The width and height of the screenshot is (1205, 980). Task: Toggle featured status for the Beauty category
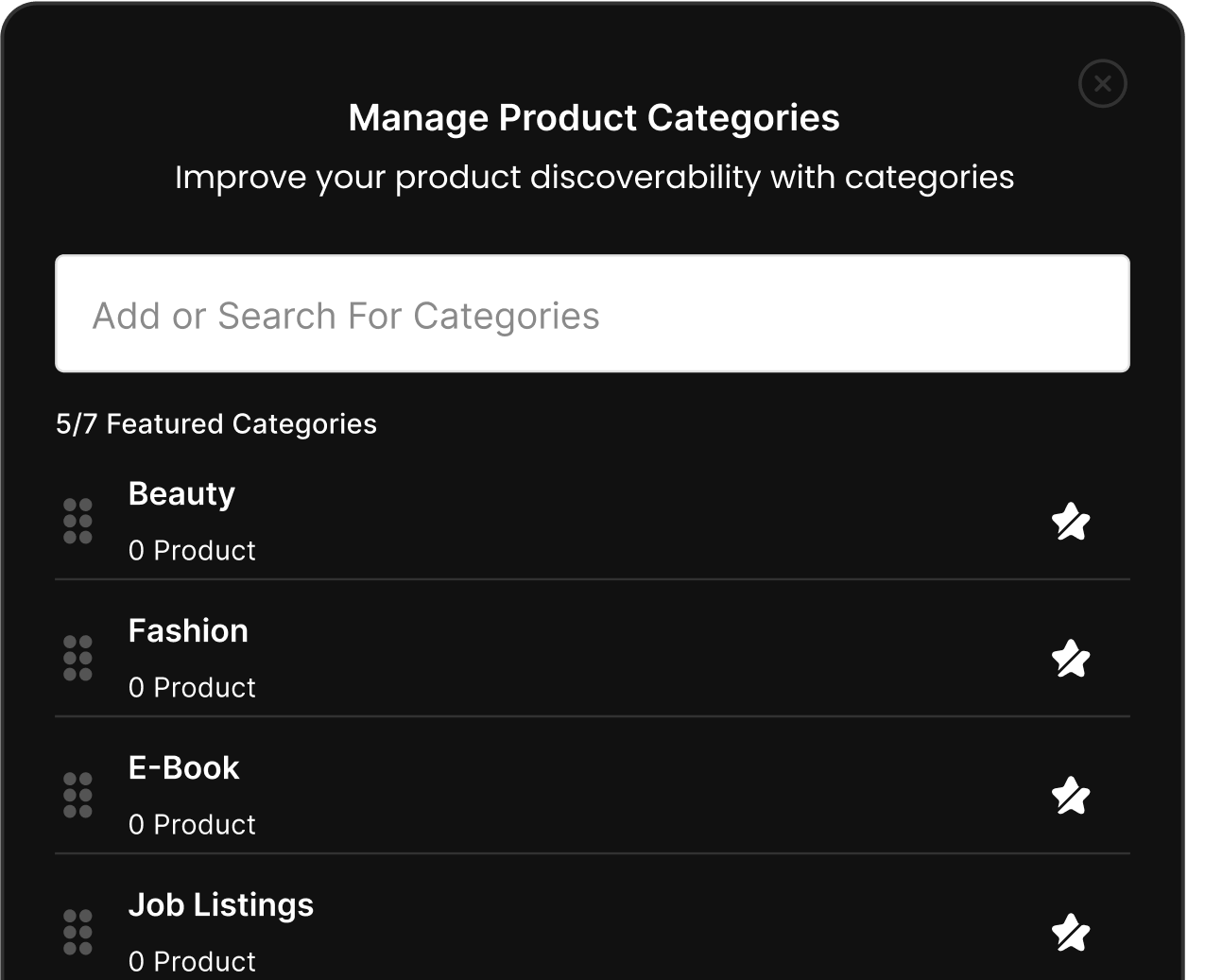tap(1071, 522)
